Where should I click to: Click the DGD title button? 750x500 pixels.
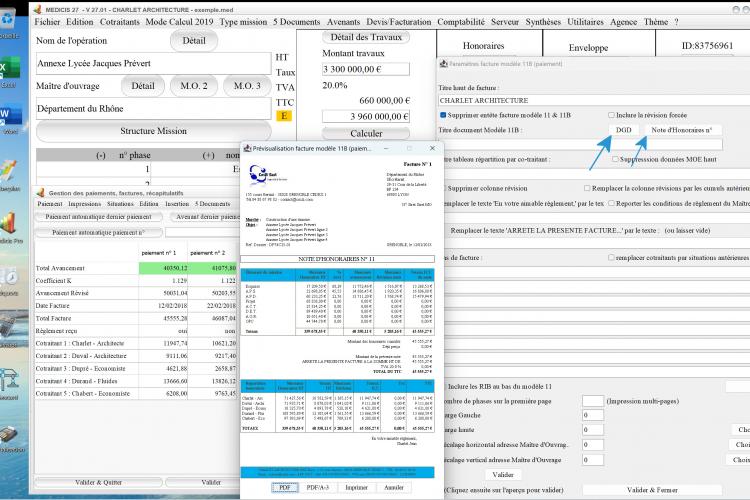[623, 130]
